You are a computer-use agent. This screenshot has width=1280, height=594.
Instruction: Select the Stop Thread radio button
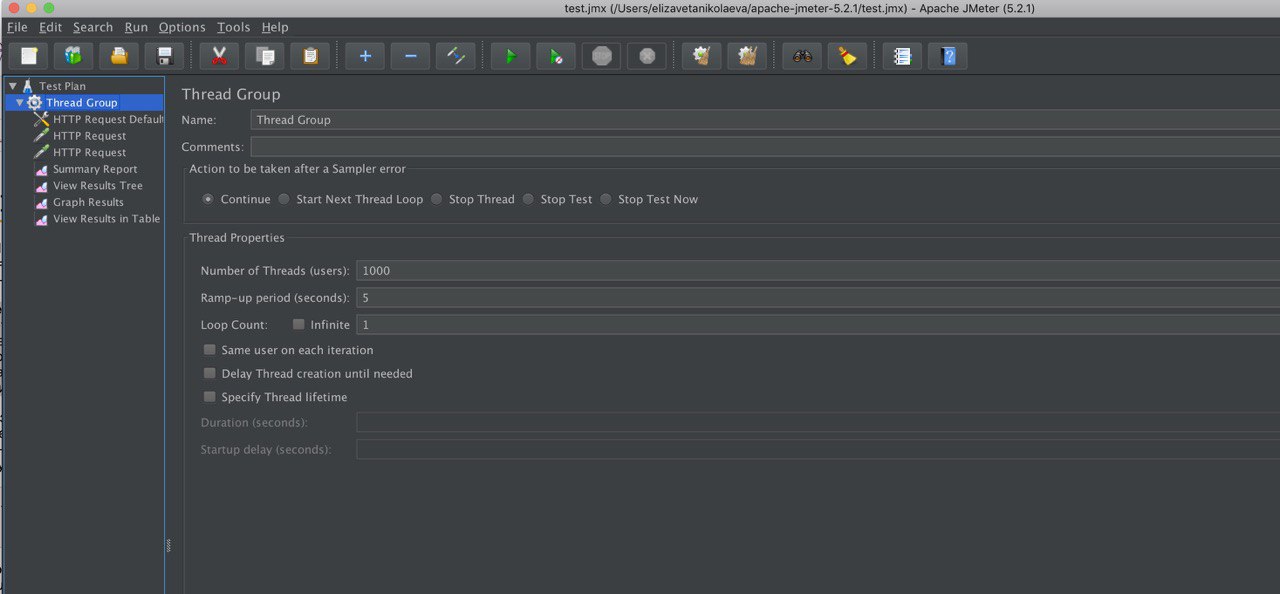436,199
